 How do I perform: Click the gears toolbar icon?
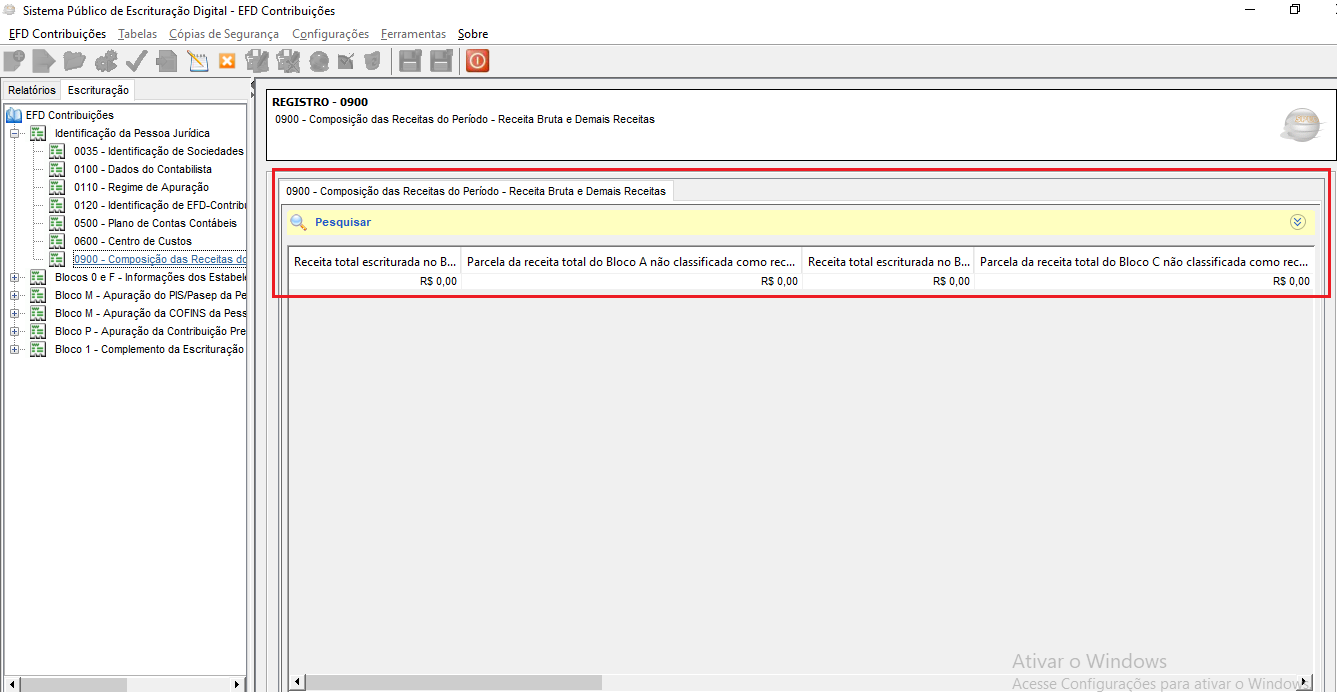click(105, 61)
